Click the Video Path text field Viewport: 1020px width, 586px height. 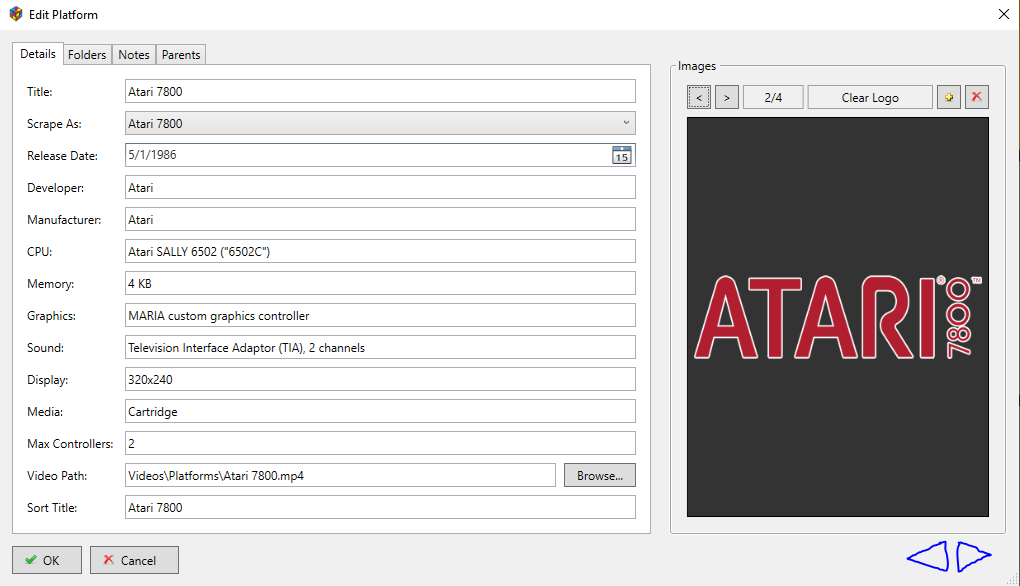(x=340, y=475)
